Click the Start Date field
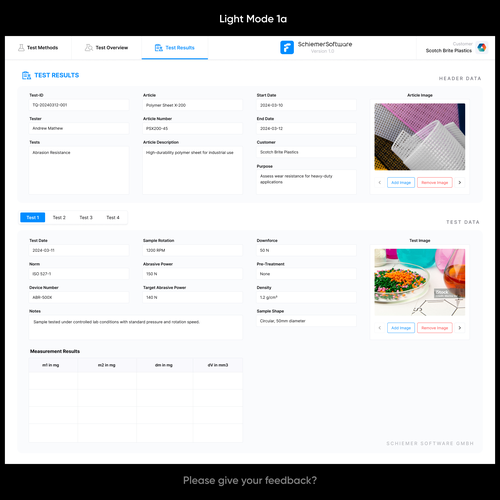Image resolution: width=500 pixels, height=500 pixels. coord(306,105)
